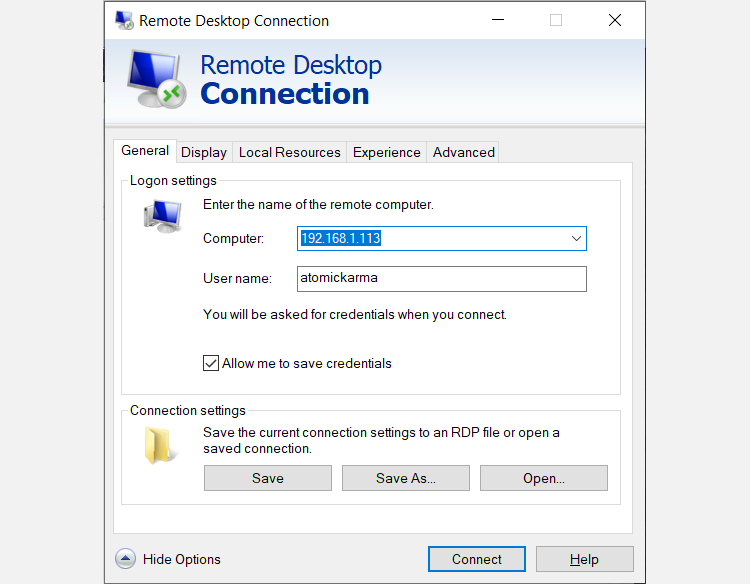The height and width of the screenshot is (584, 750).
Task: Click the 'Enter the name of the remote computer.' text
Action: click(x=318, y=205)
